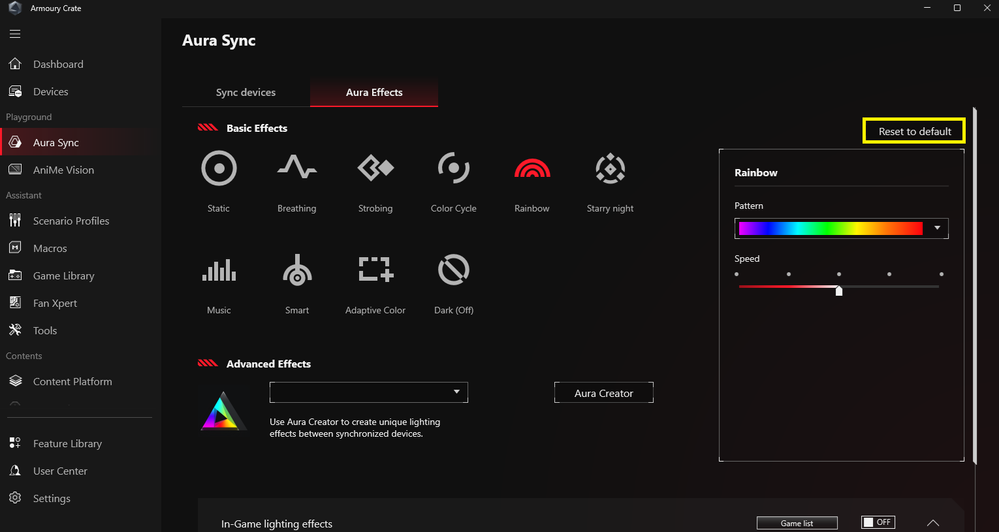The image size is (999, 532).
Task: Select the Adaptive Color effect icon
Action: pyautogui.click(x=375, y=270)
